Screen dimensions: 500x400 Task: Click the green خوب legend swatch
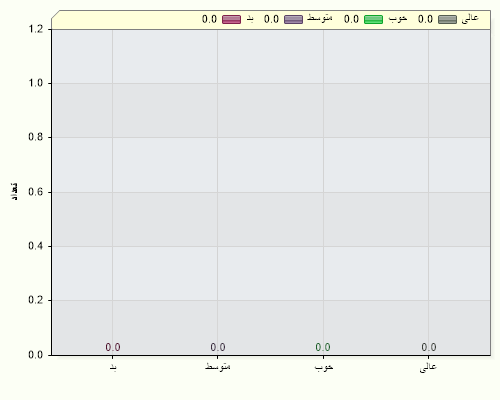click(x=373, y=19)
